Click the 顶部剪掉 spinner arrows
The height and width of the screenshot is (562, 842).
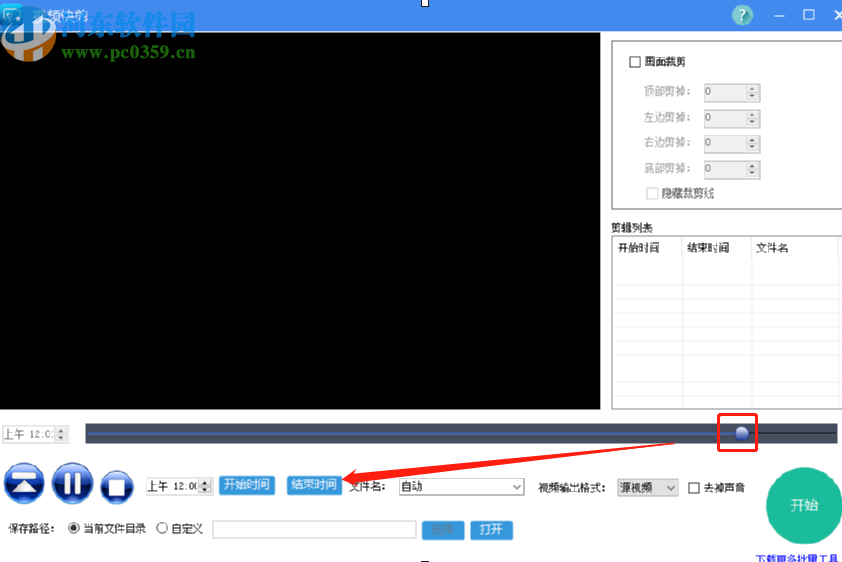752,92
